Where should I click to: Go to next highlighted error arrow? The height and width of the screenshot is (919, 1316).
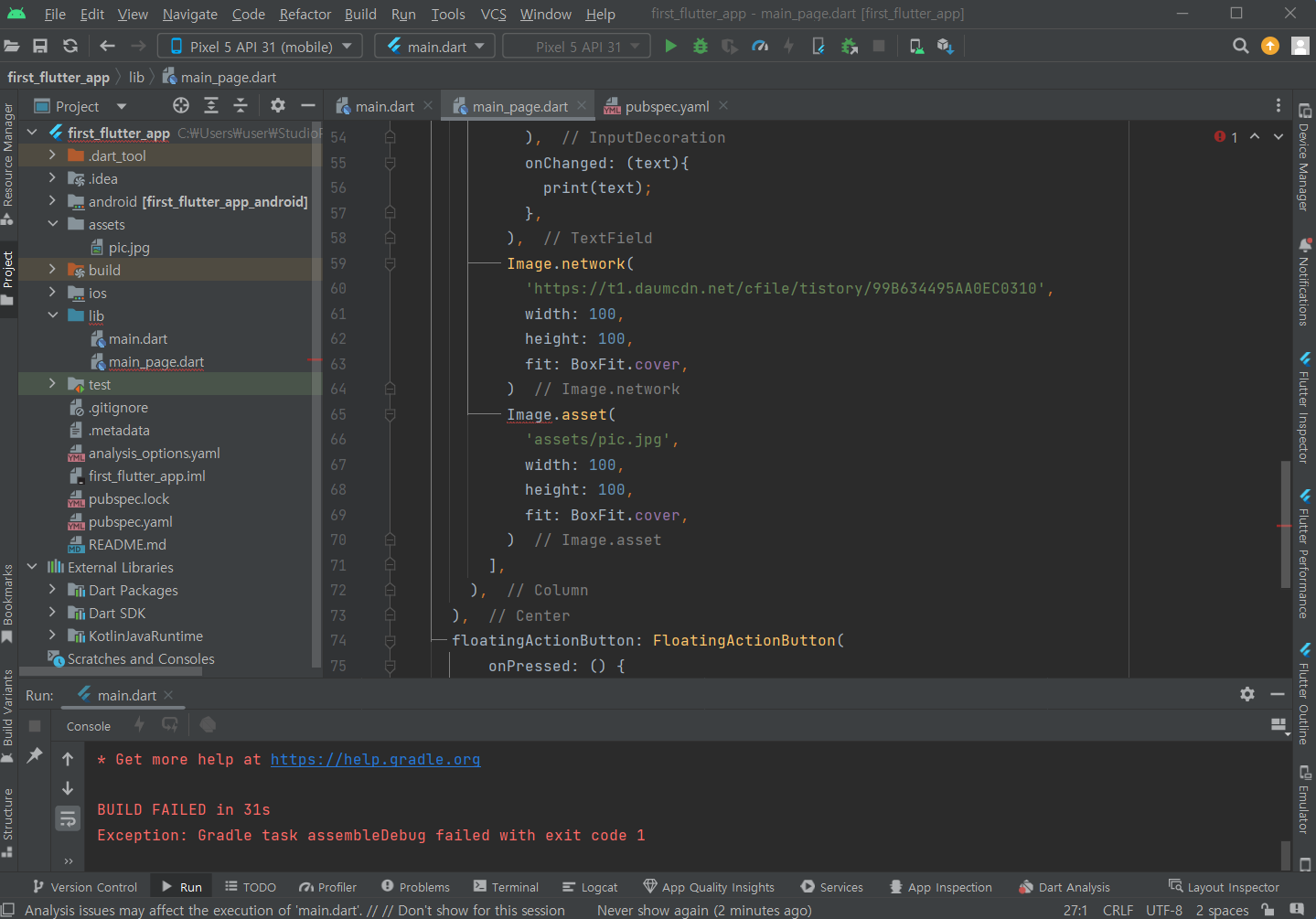point(1279,137)
